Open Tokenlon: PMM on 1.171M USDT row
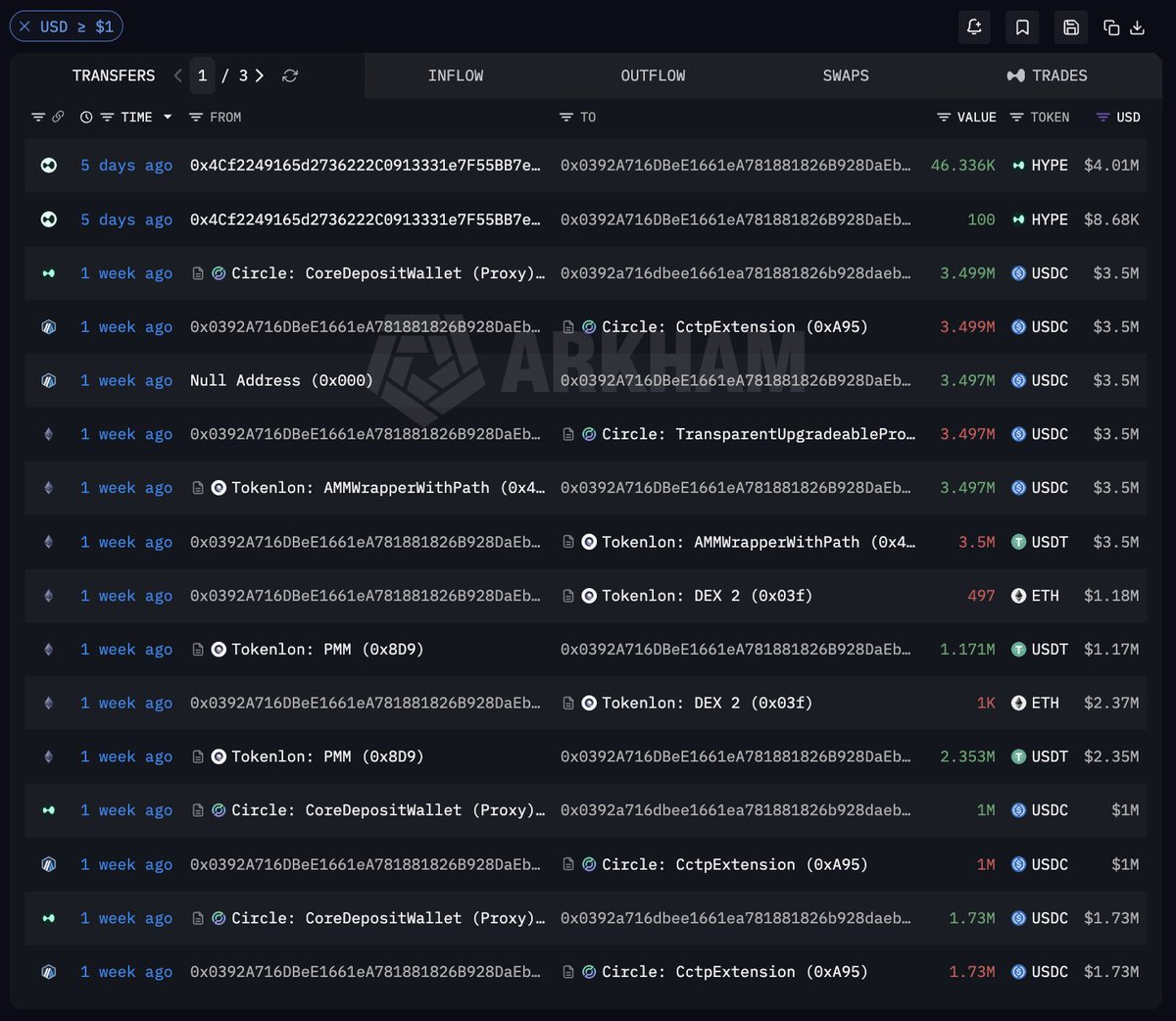The image size is (1176, 1021). pyautogui.click(x=327, y=649)
